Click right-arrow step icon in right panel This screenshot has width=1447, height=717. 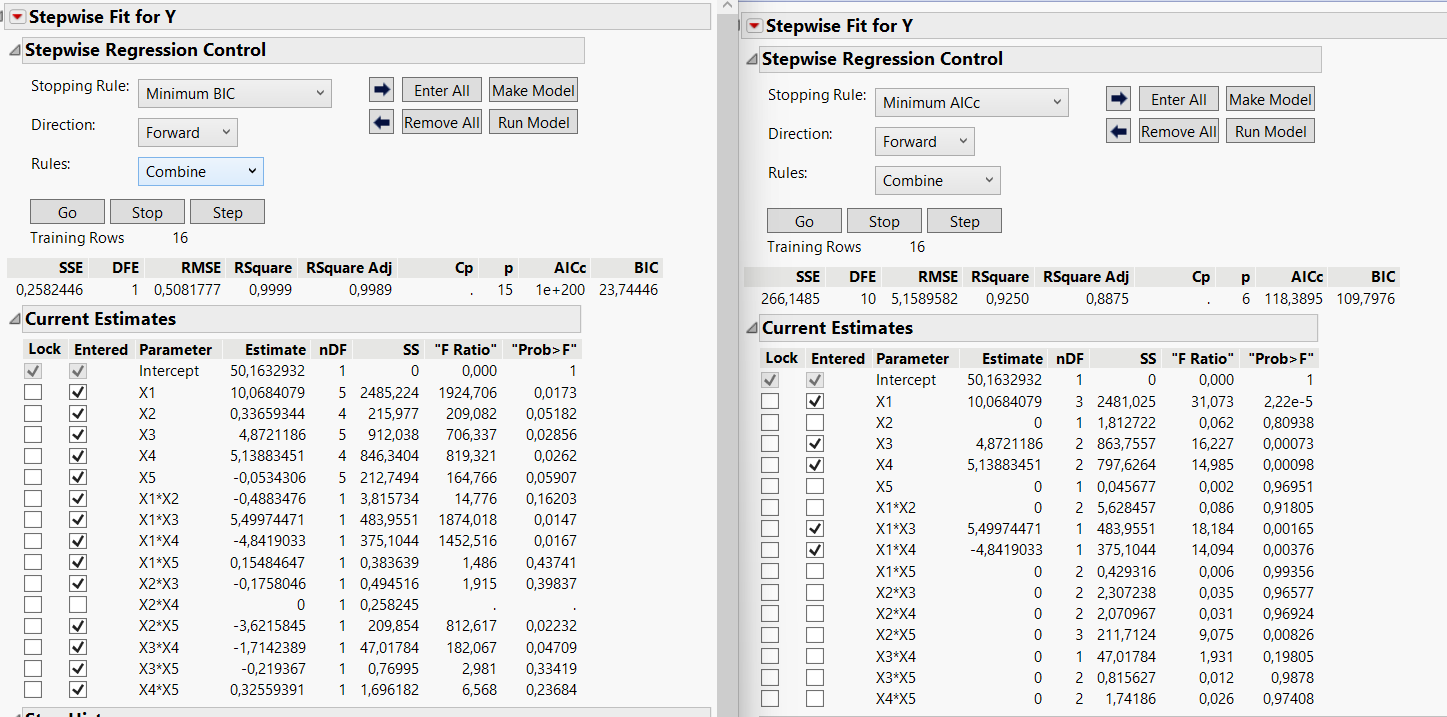(1118, 99)
